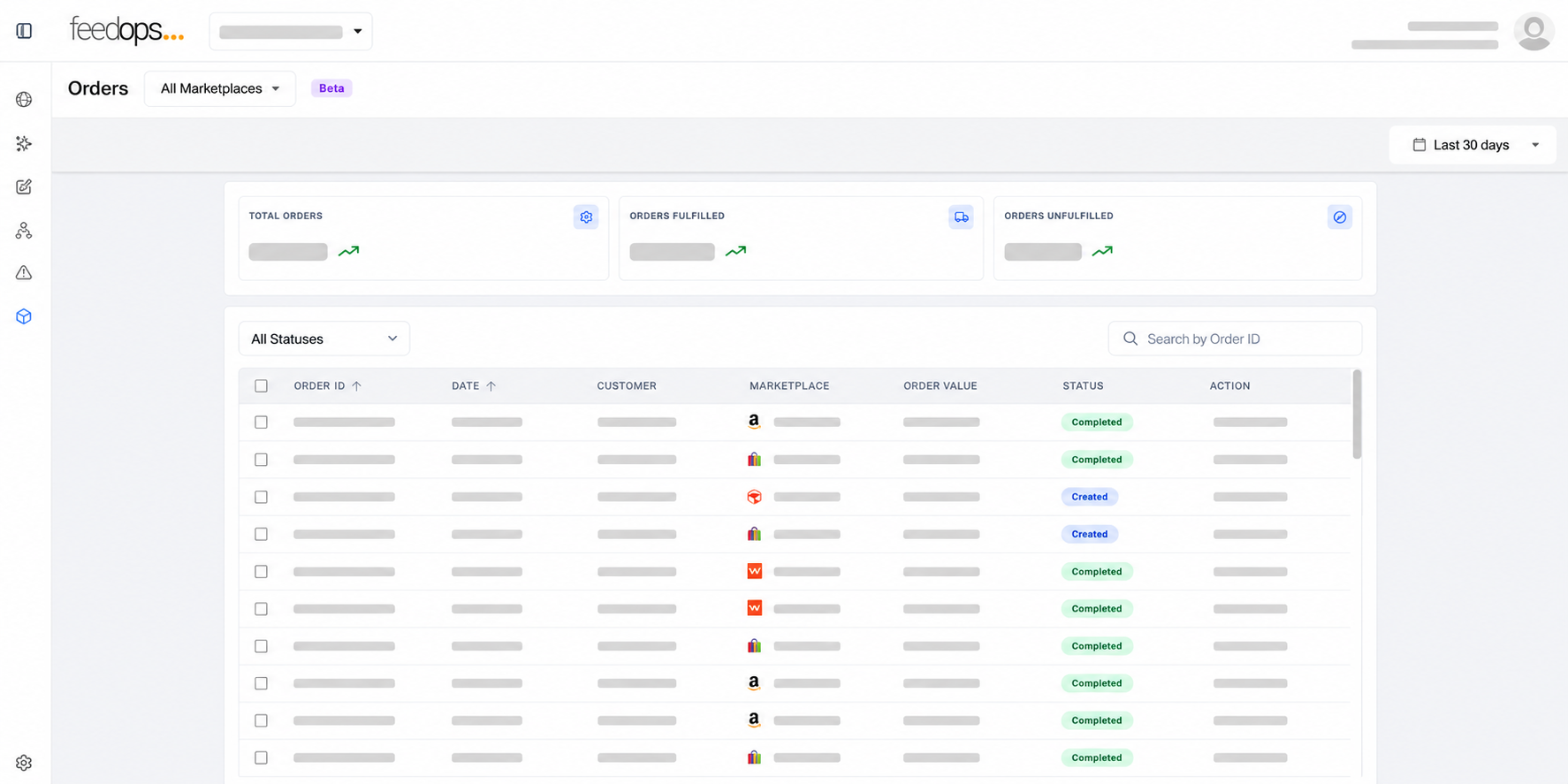Screen dimensions: 1568x784
Task: Tick the checkbox for the last visible row
Action: 261,757
